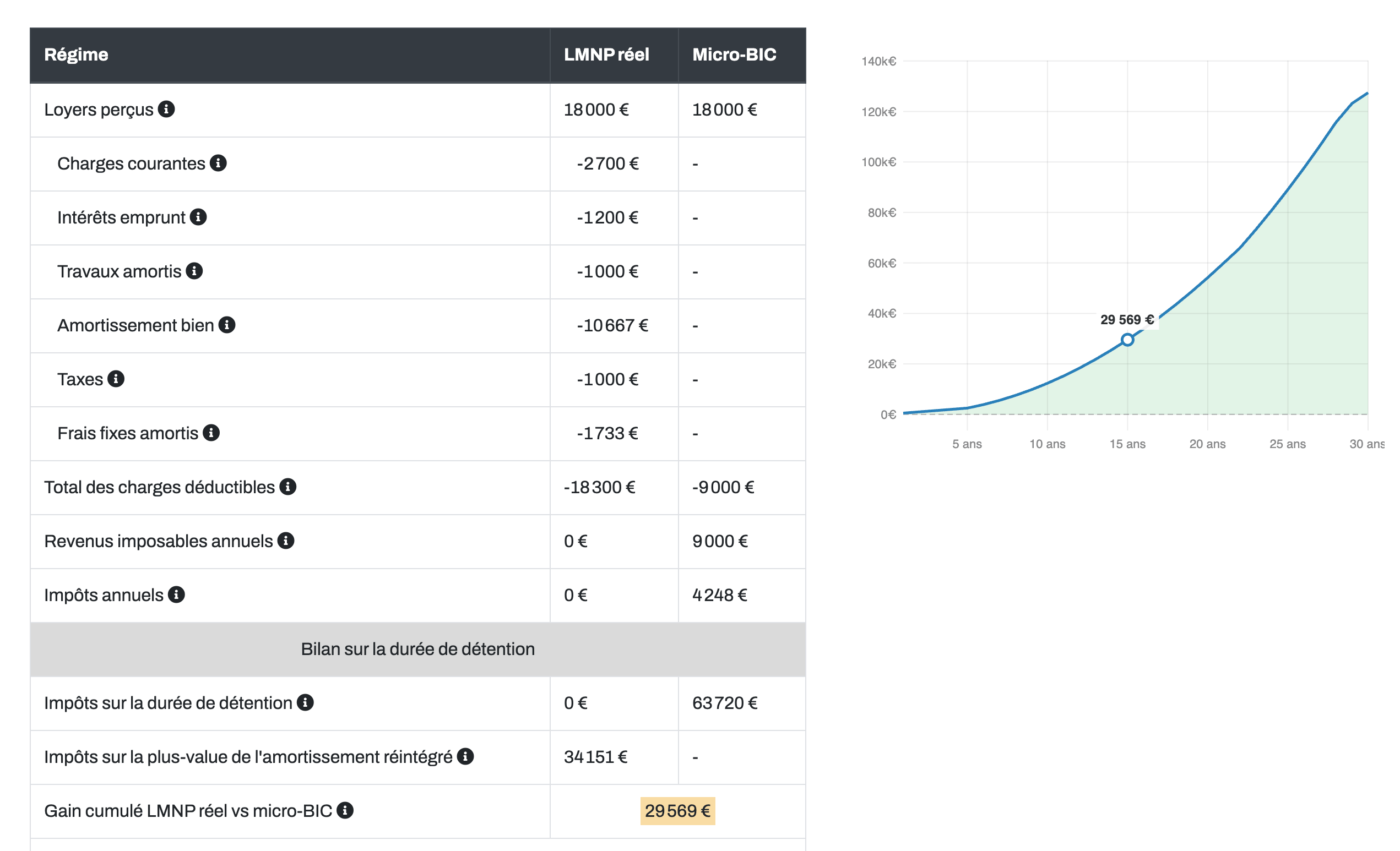The width and height of the screenshot is (1400, 851).
Task: Open Revenus imposables annuels info icon
Action: [x=286, y=541]
